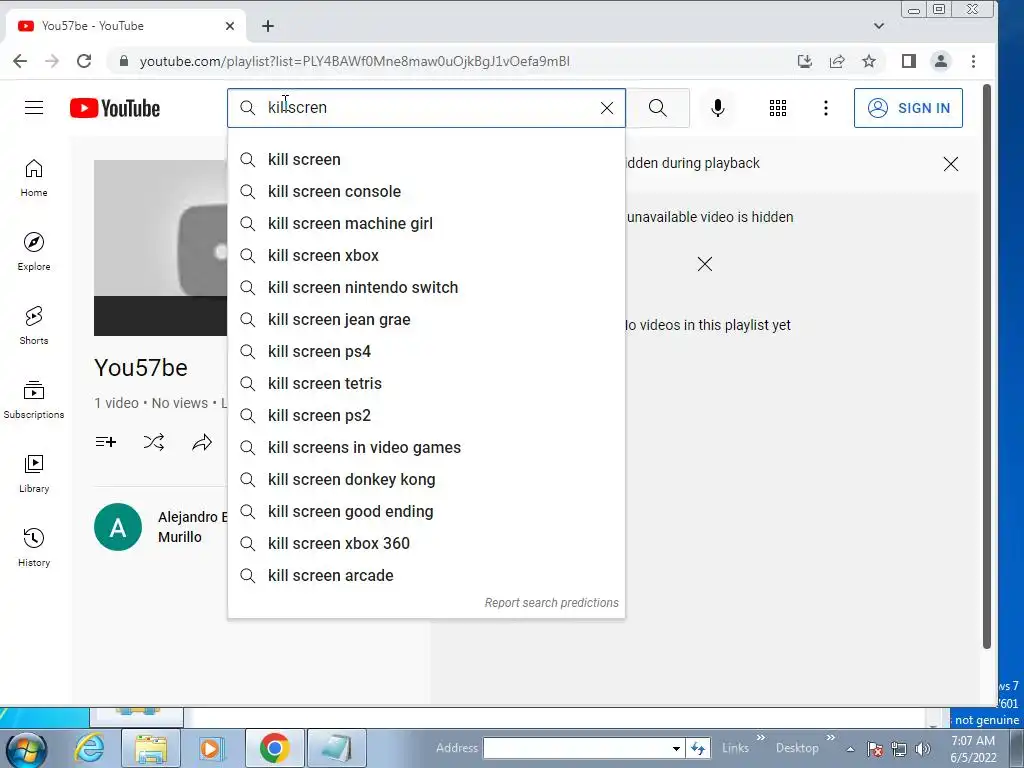
Task: Open History in the sidebar
Action: (34, 548)
